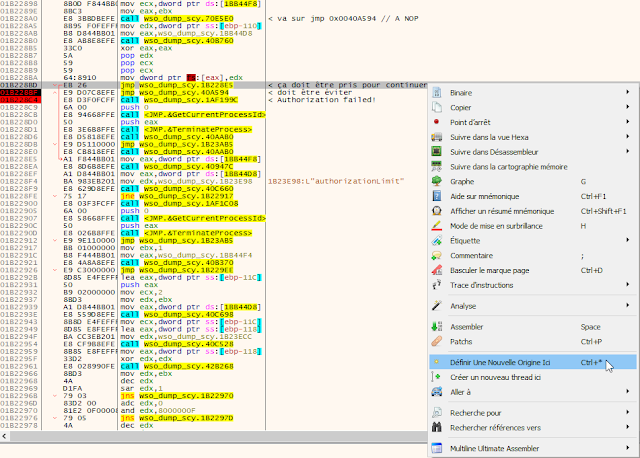Screen dimensions: 640x458
Task: Expand the Trace d'instructions submenu arrow
Action: tap(628, 285)
